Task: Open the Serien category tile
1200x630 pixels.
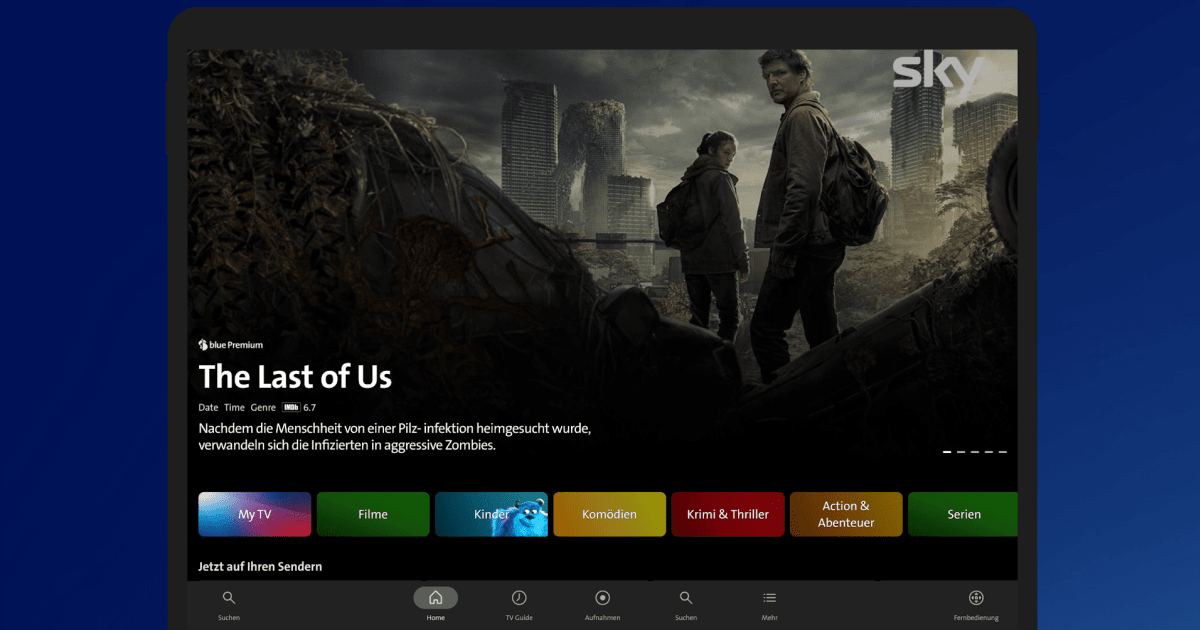Action: (962, 513)
